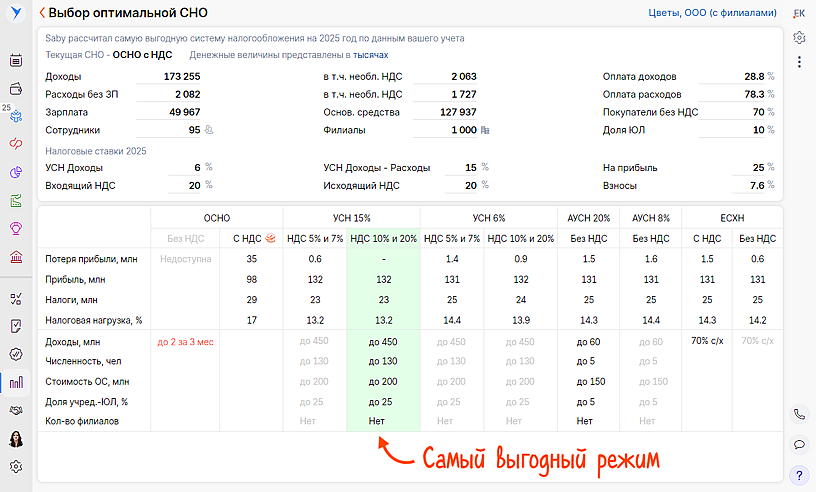Click the help question mark icon

(x=799, y=475)
